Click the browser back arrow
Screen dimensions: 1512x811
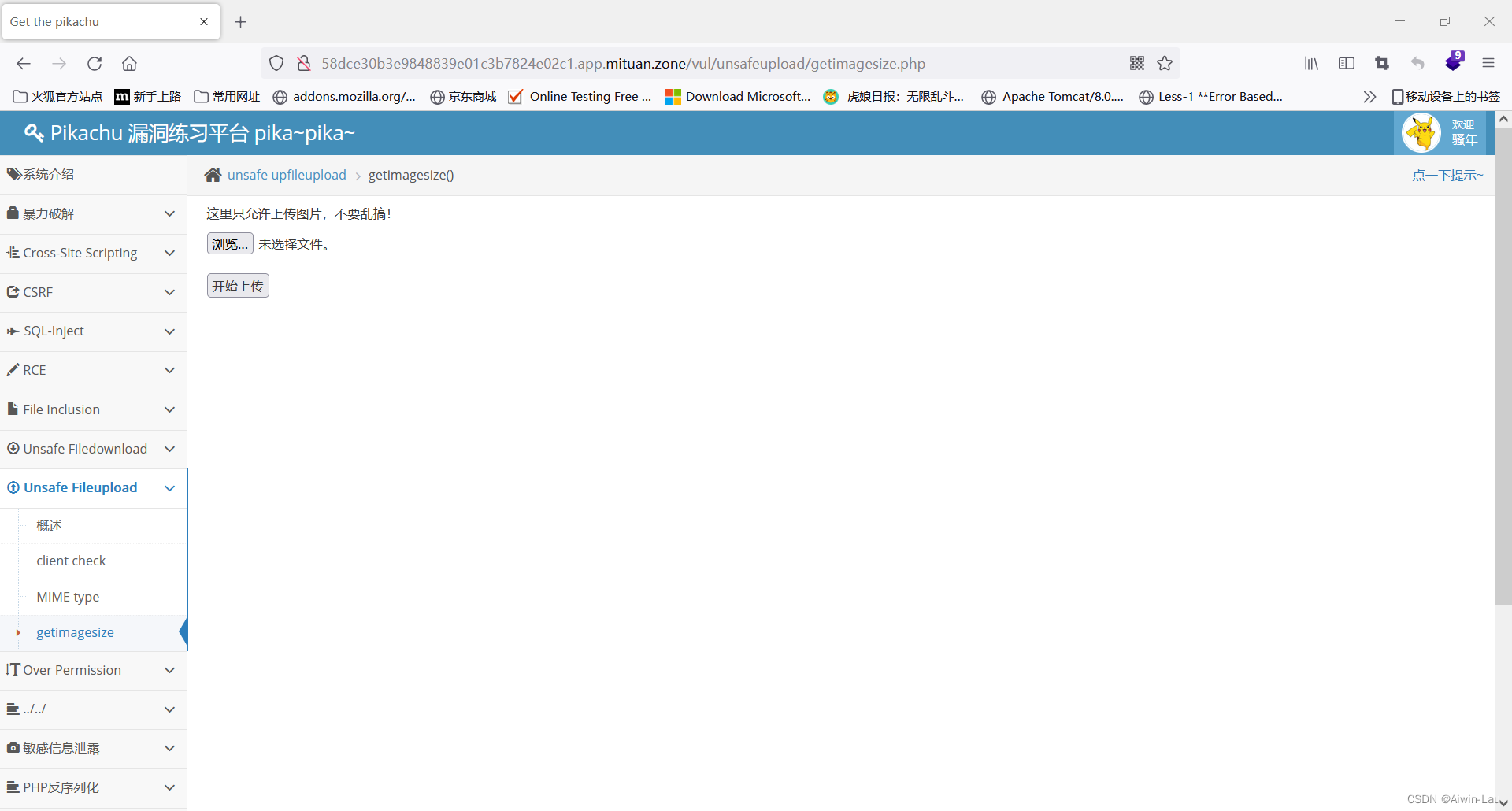pyautogui.click(x=24, y=64)
